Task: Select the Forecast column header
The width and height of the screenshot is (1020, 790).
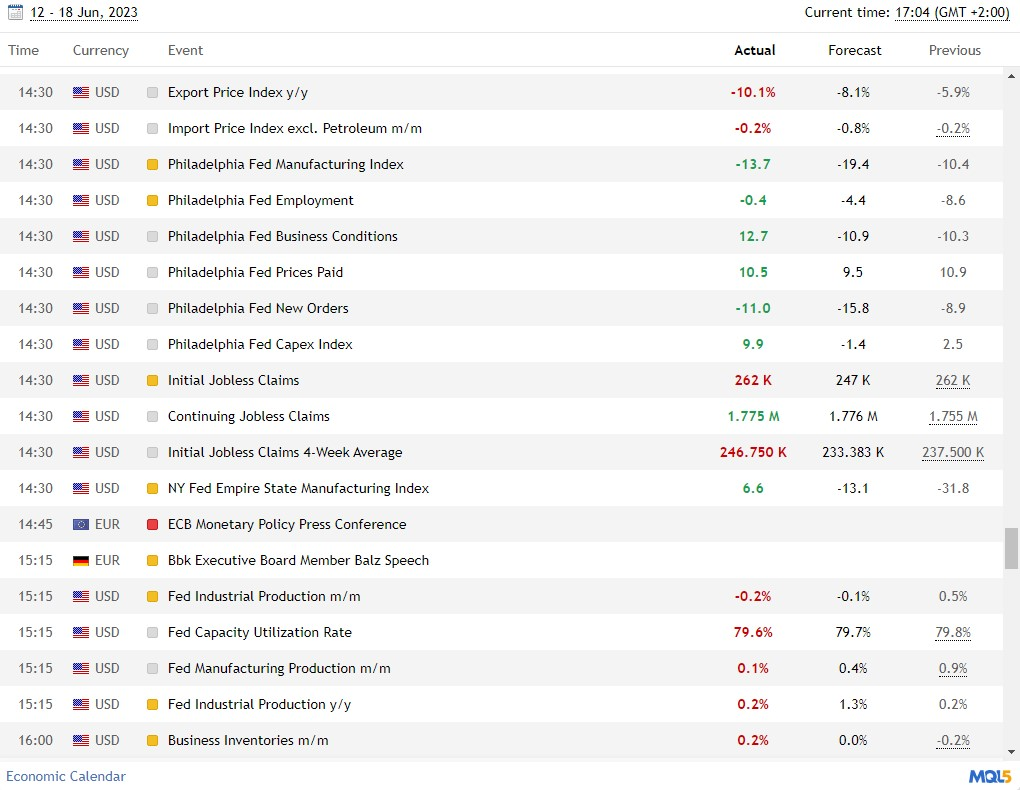Action: [x=854, y=50]
